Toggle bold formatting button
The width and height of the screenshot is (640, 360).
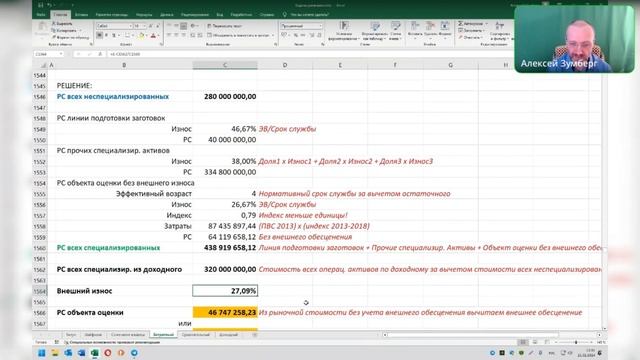pos(99,36)
